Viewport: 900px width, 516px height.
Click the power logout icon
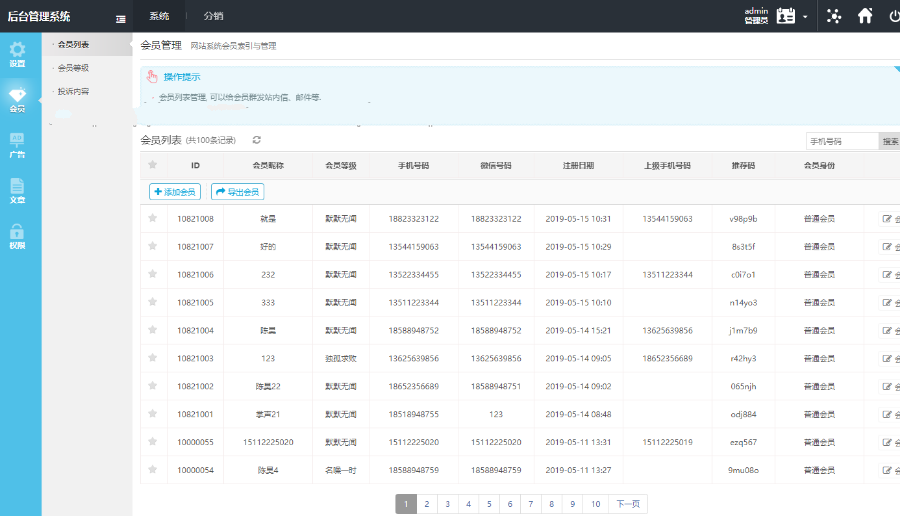point(893,16)
